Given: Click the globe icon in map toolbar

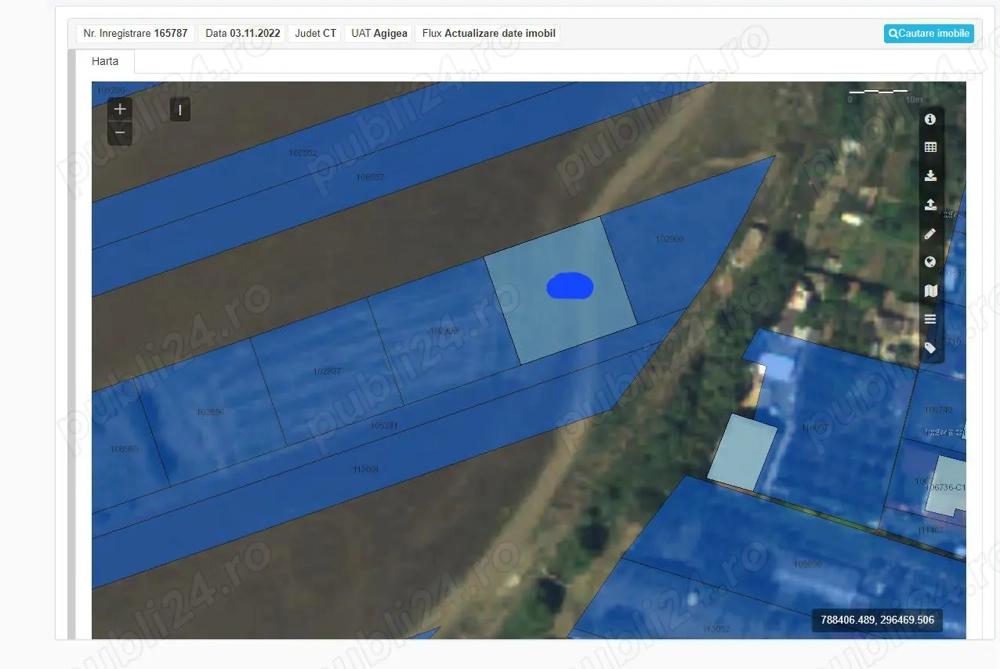Looking at the screenshot, I should [930, 262].
